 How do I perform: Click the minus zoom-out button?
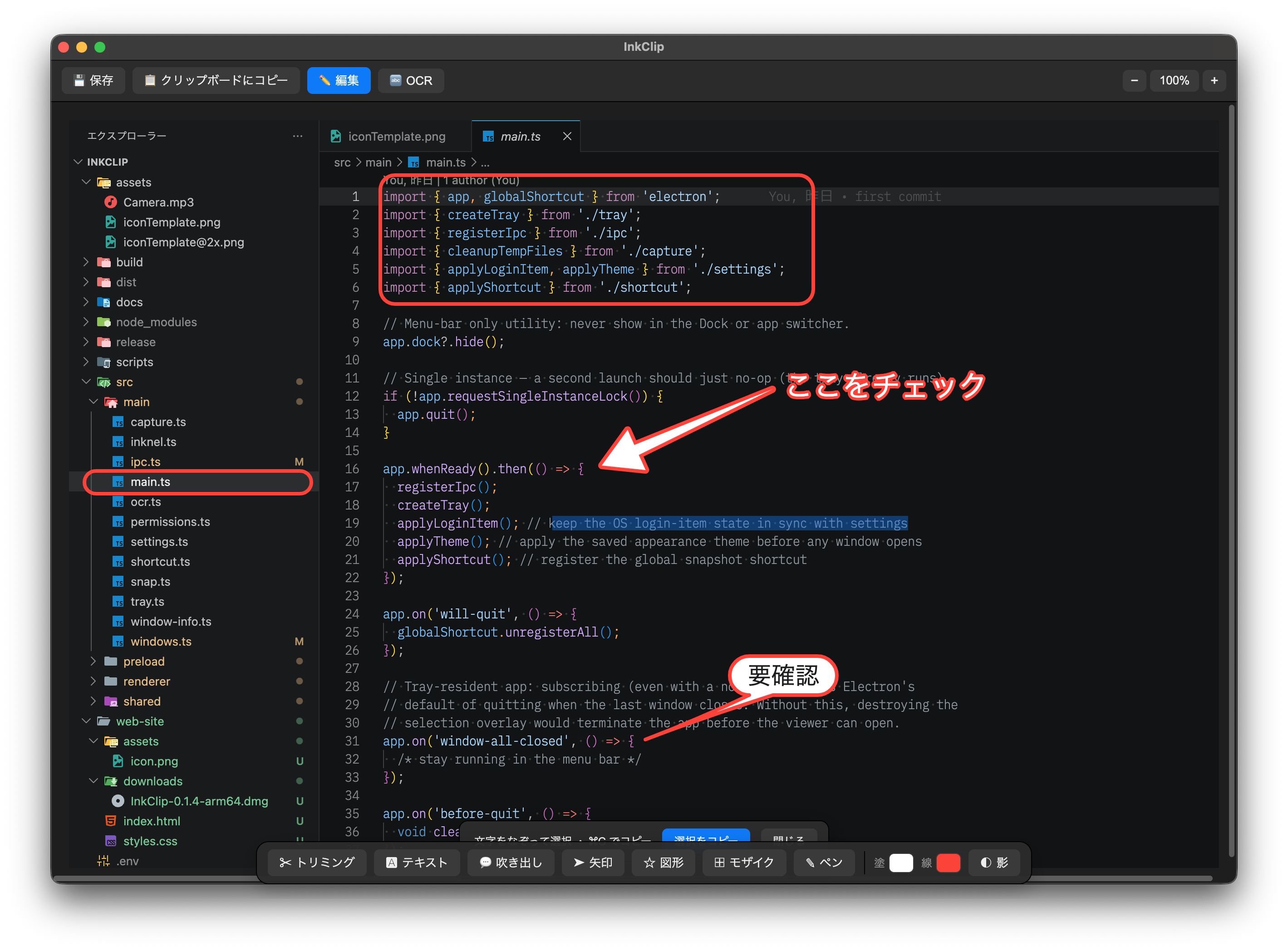pos(1134,81)
